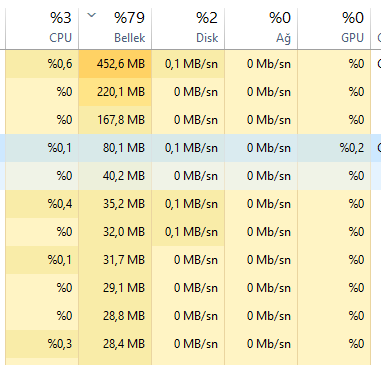Click the 29,1 MB memory cell

tap(115, 288)
